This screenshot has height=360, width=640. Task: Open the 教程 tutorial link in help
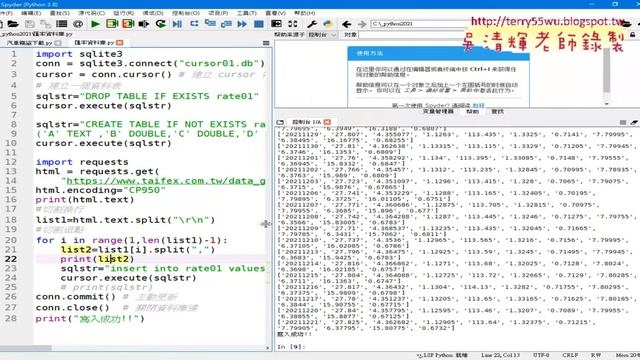point(479,105)
